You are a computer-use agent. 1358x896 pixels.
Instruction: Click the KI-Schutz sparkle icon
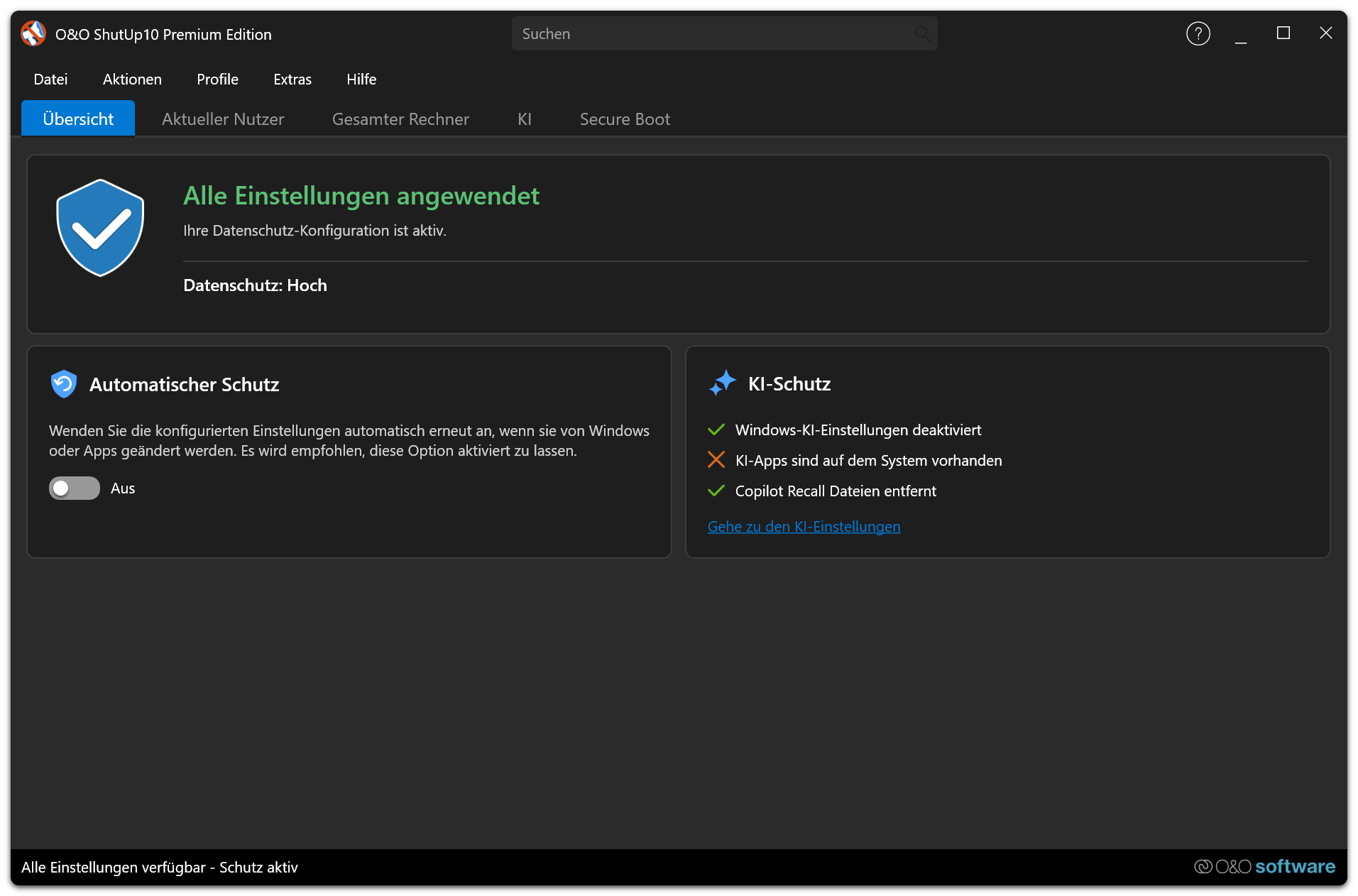723,383
